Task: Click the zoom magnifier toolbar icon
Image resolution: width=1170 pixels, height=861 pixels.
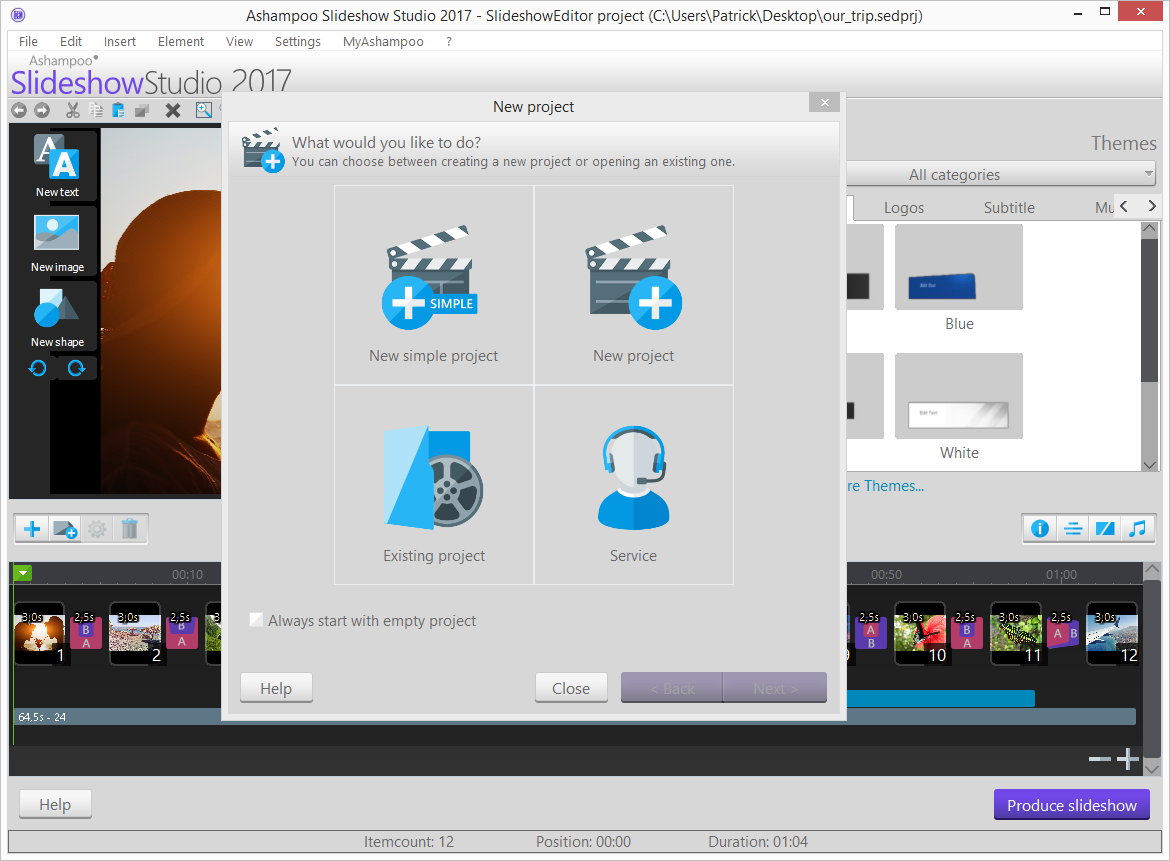Action: click(x=204, y=110)
